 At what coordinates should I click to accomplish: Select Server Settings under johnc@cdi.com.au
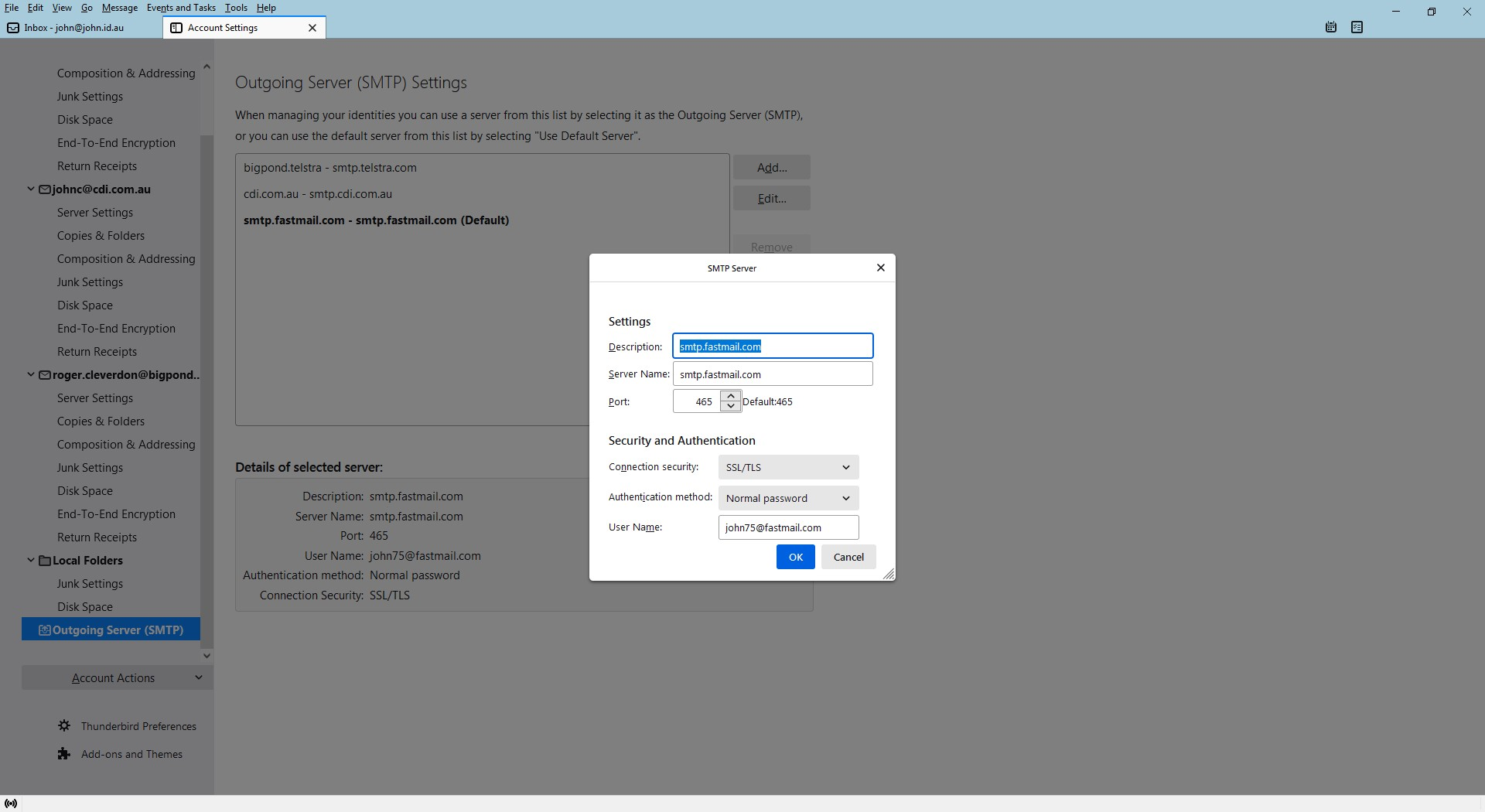(95, 213)
